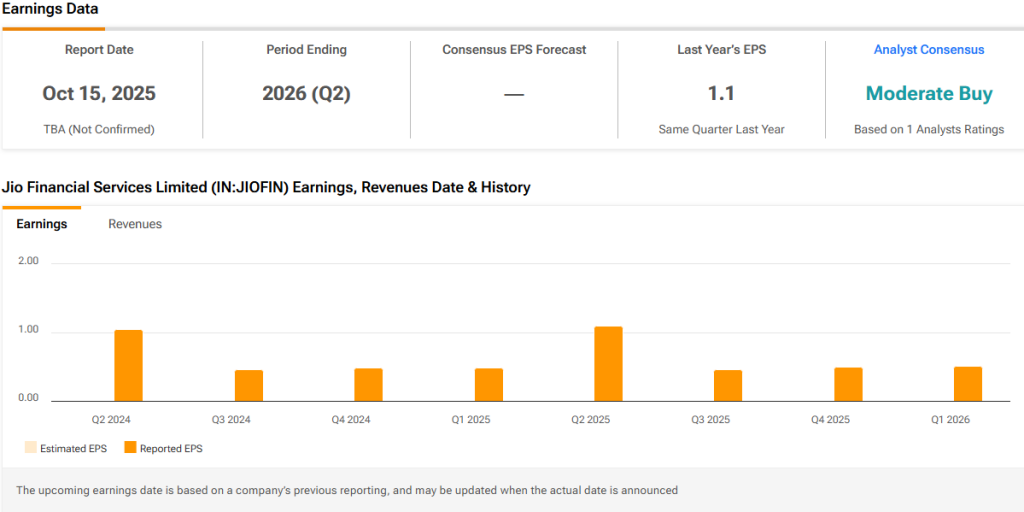Click the Q1 2026 earnings bar
The image size is (1024, 512).
coord(968,384)
